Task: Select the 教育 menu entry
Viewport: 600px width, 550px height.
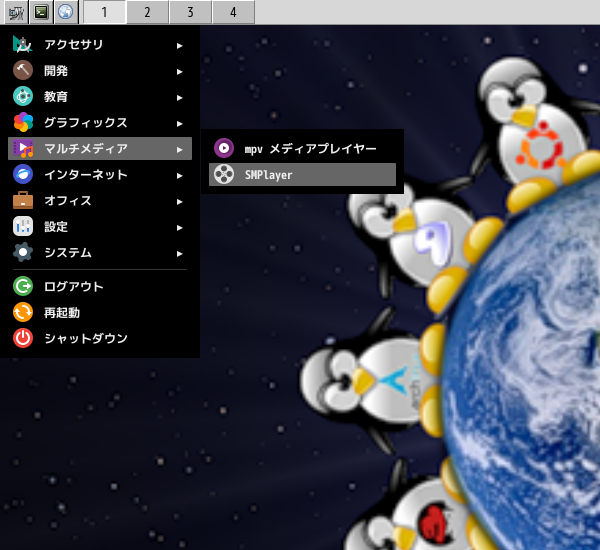Action: coord(100,96)
